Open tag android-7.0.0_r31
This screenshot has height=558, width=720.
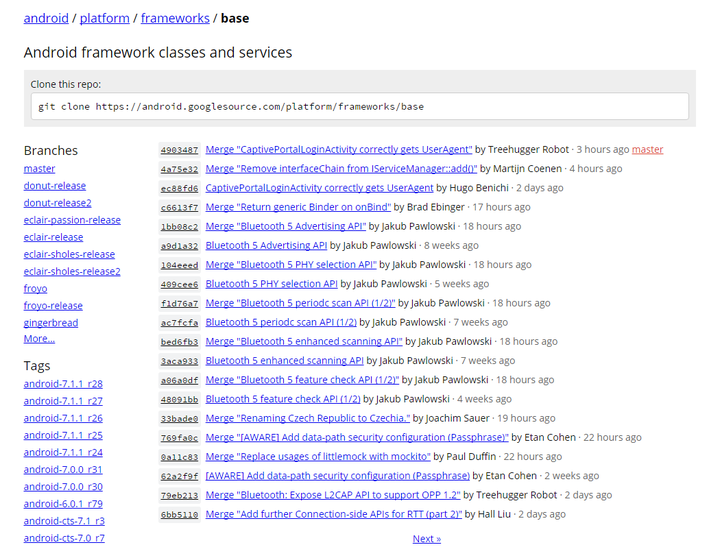click(x=63, y=469)
